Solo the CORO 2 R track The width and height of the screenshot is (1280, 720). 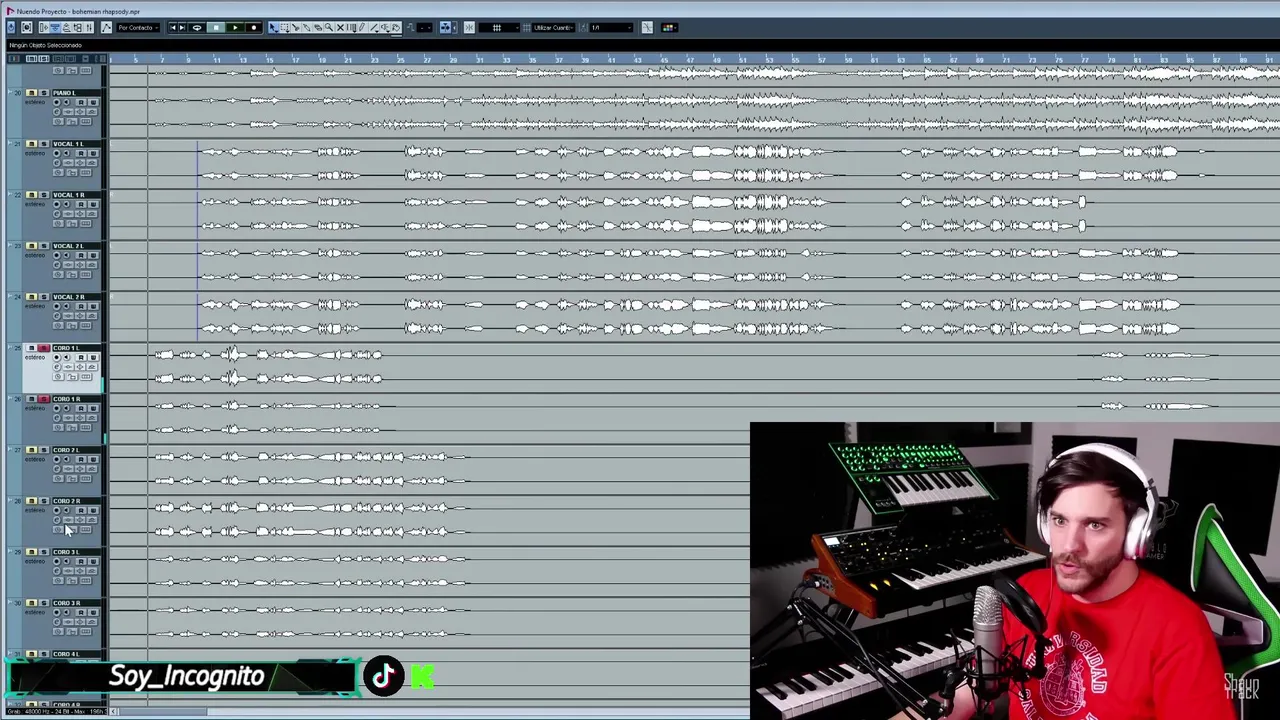44,501
